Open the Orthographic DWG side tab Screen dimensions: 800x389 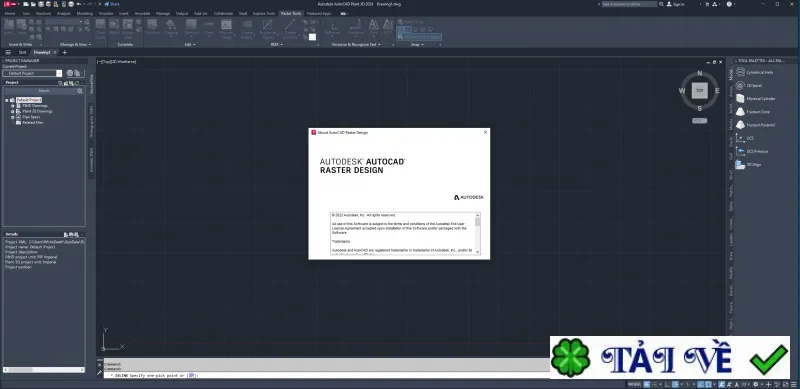(91, 122)
